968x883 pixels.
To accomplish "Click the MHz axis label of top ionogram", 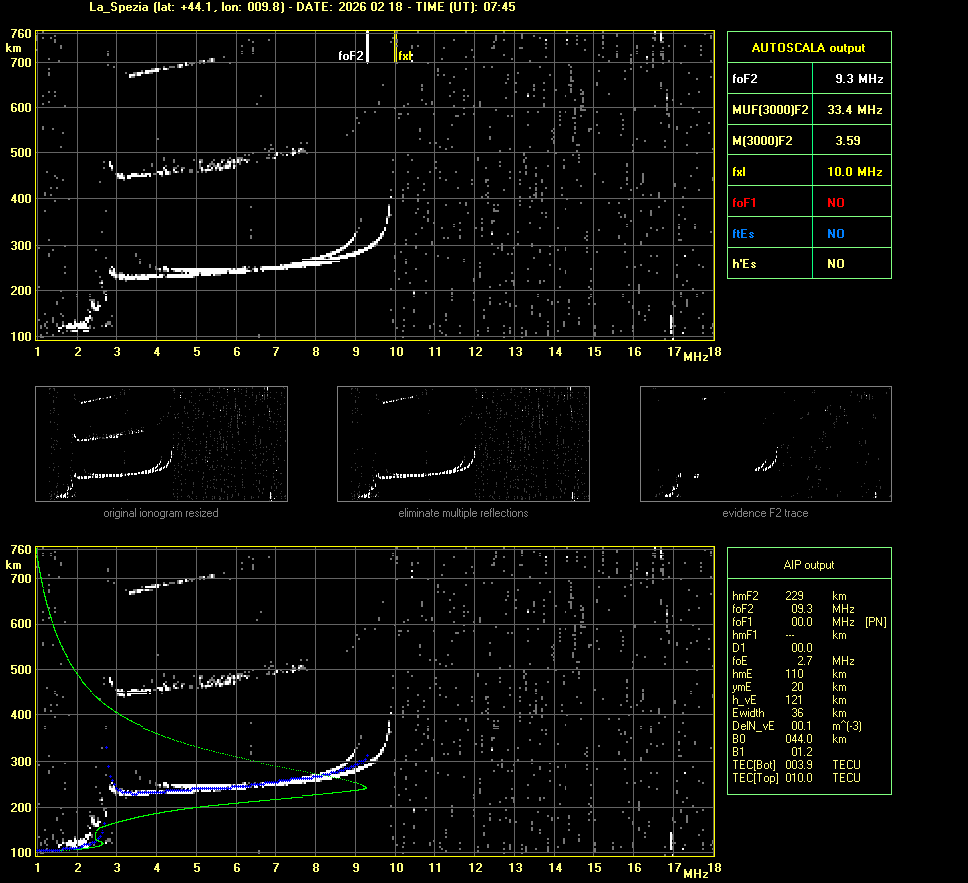I will click(x=696, y=356).
